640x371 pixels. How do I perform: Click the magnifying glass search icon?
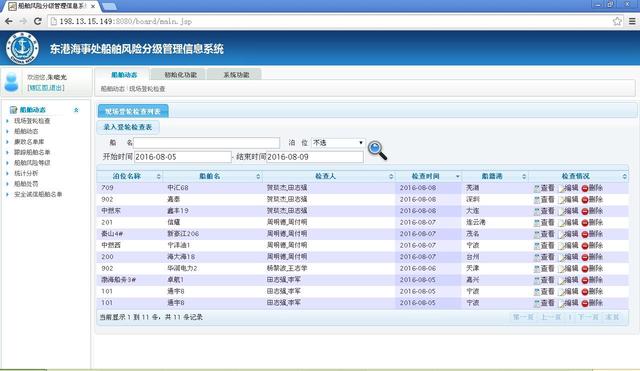coord(377,150)
